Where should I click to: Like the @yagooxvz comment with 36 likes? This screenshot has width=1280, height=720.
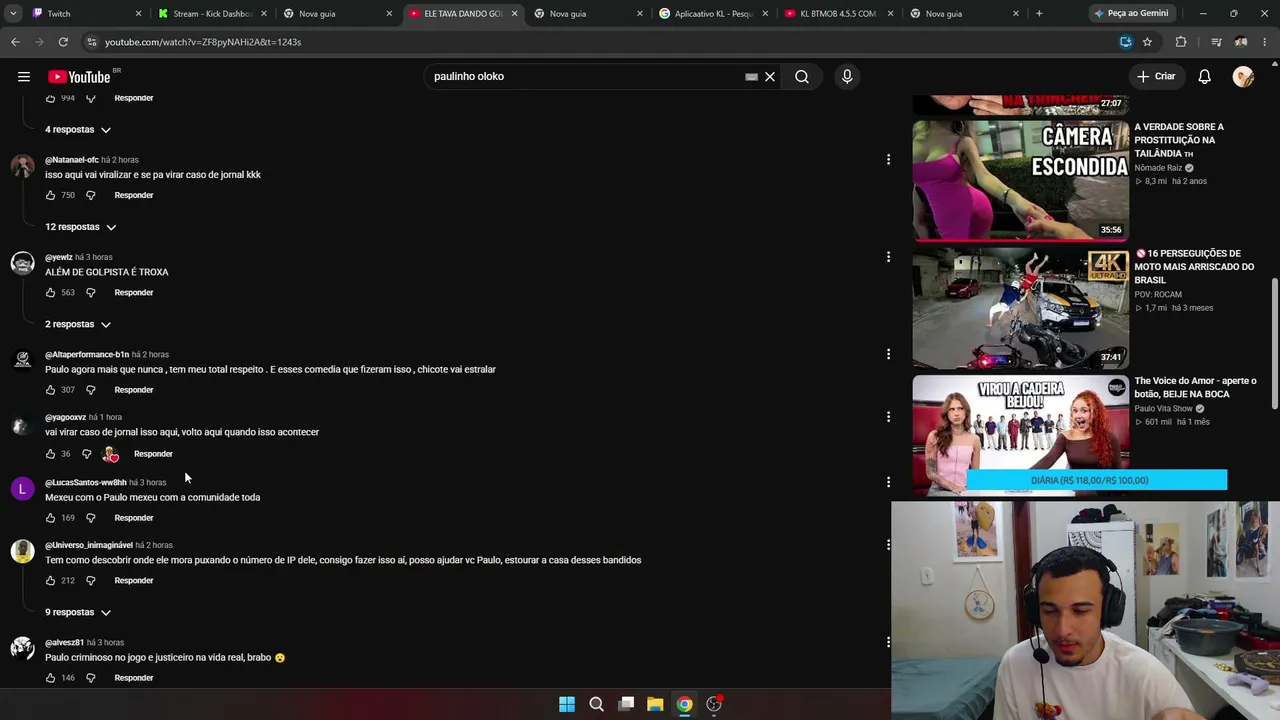coord(50,454)
